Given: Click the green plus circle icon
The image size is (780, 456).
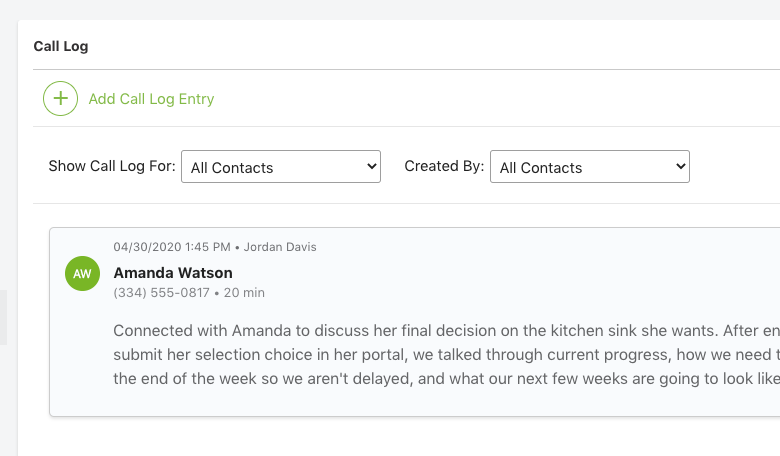Looking at the screenshot, I should point(60,99).
